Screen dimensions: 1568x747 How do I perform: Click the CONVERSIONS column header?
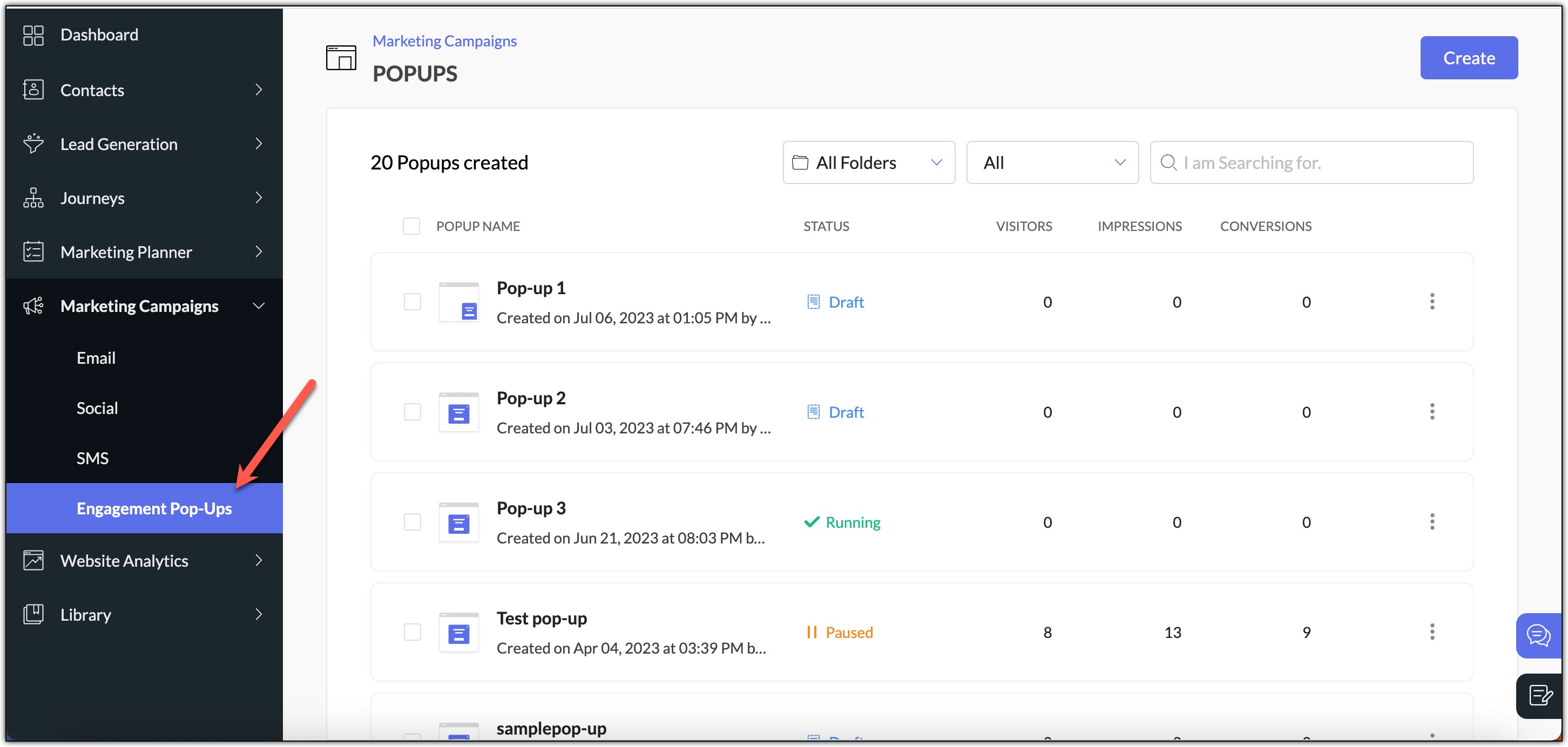pyautogui.click(x=1266, y=226)
